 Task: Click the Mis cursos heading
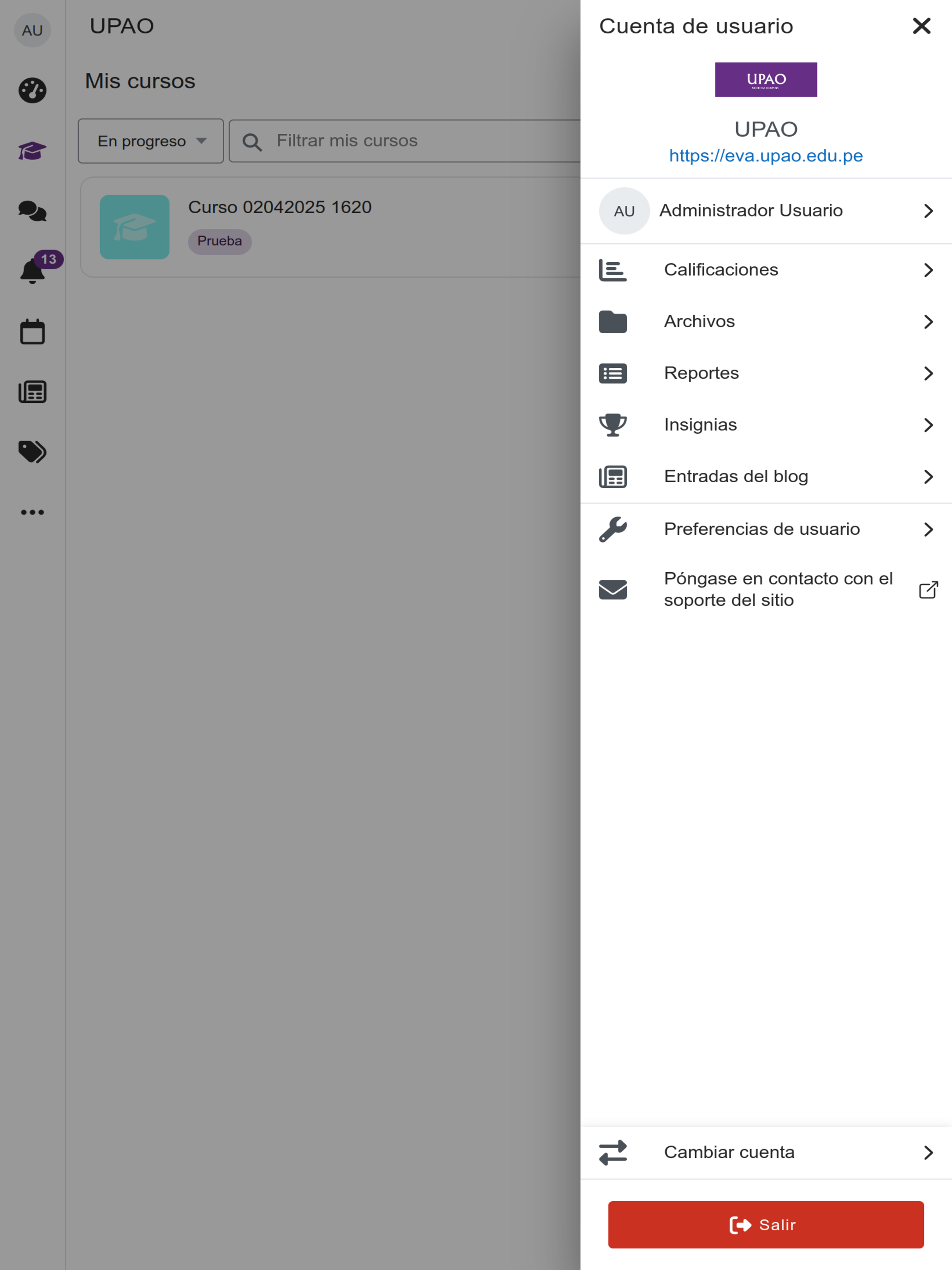pyautogui.click(x=140, y=81)
